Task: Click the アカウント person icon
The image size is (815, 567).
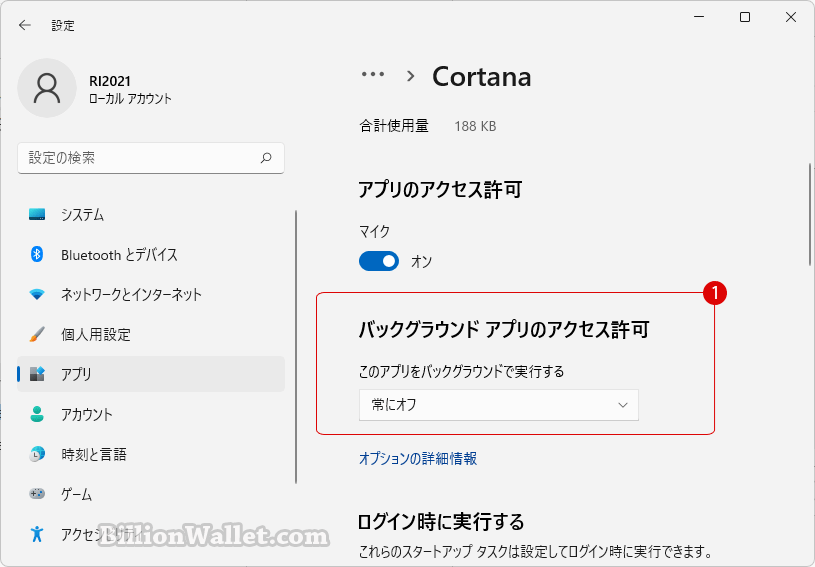Action: click(x=37, y=414)
